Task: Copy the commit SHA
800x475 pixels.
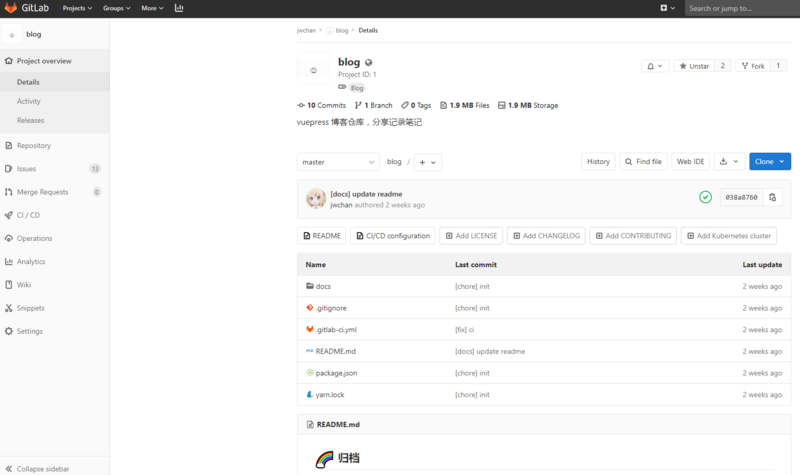Action: point(772,197)
